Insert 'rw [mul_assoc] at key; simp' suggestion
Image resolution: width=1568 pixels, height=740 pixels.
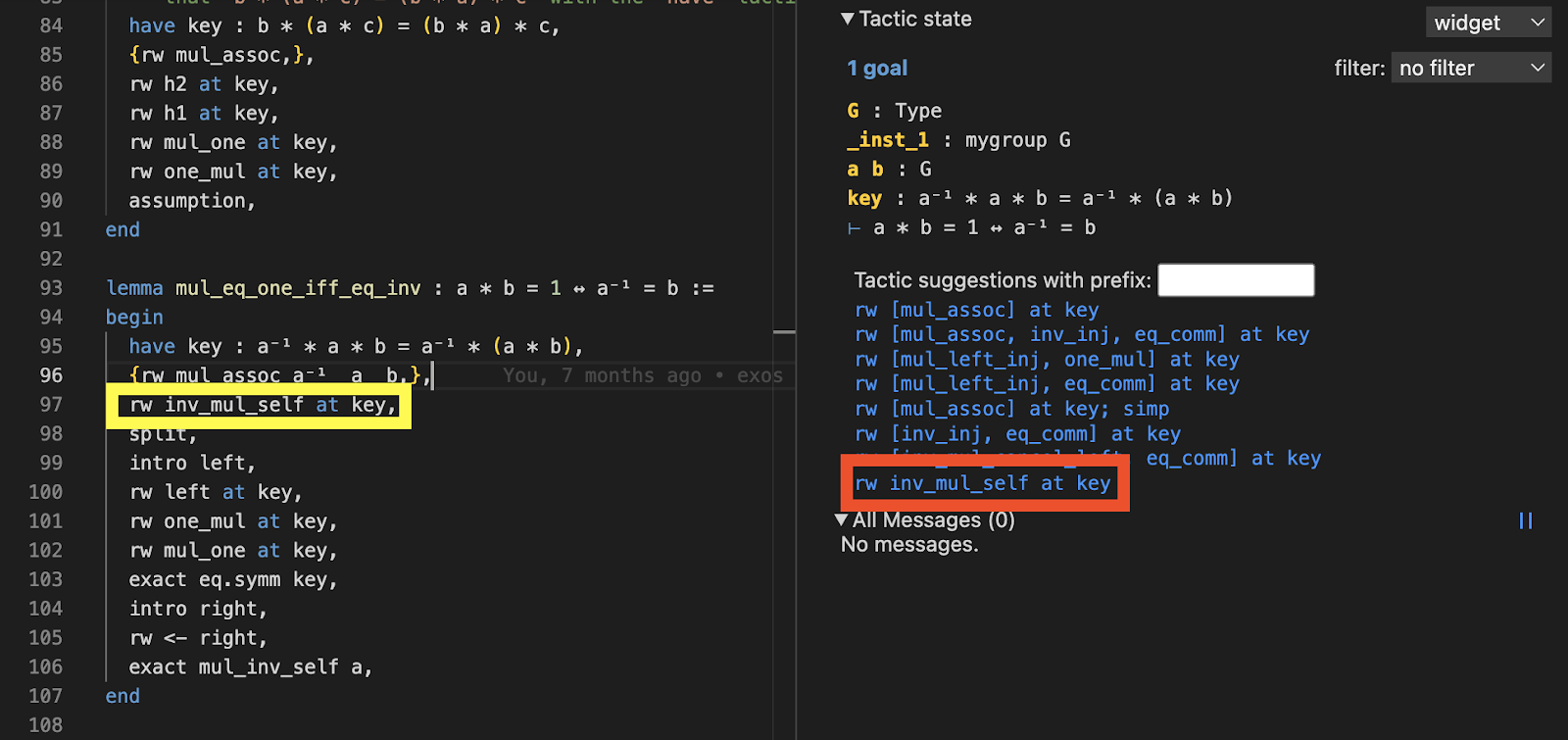[1011, 409]
